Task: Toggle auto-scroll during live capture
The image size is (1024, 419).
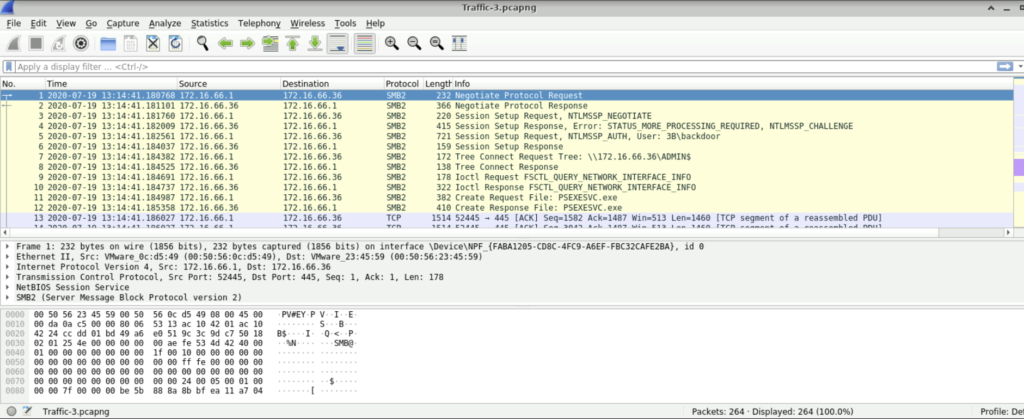Action: pyautogui.click(x=338, y=43)
